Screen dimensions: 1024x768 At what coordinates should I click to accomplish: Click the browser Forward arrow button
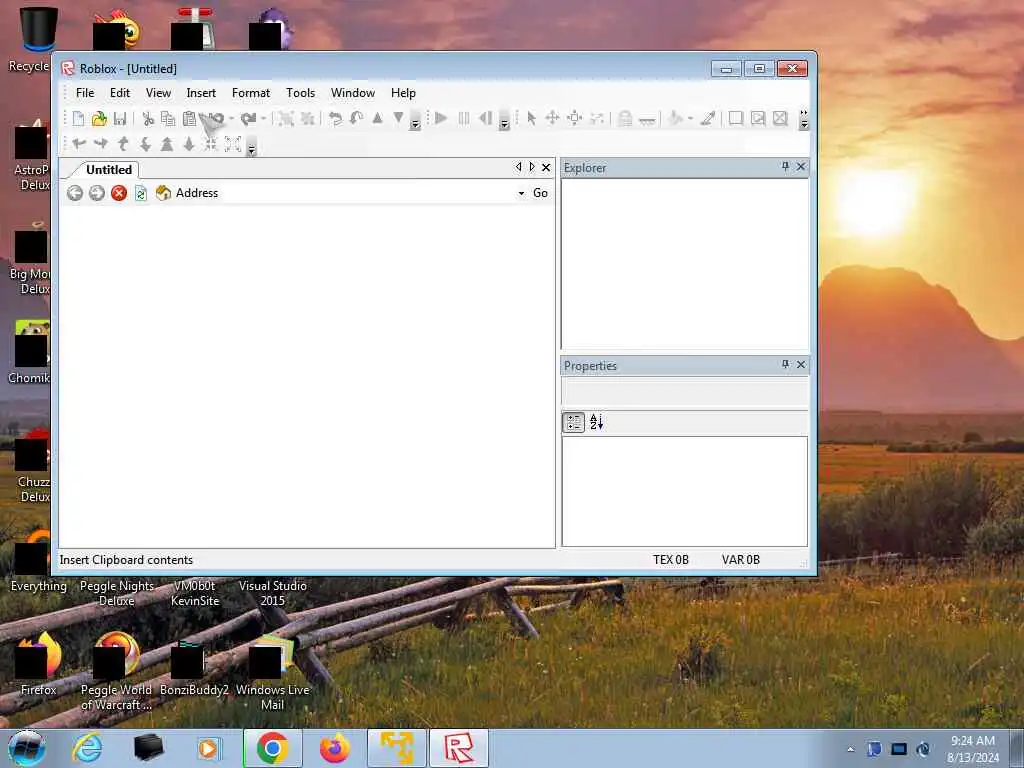pos(97,193)
